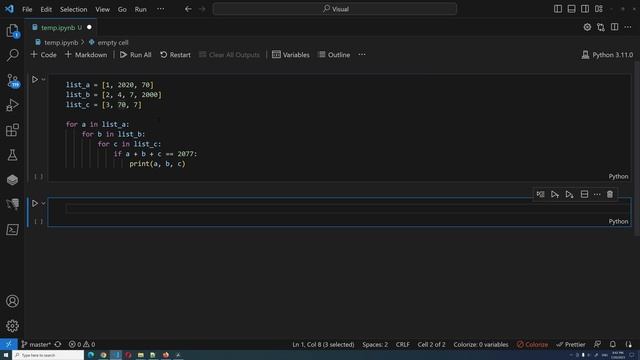This screenshot has height=360, width=640.
Task: Go back with the navigation arrow
Action: (x=188, y=9)
